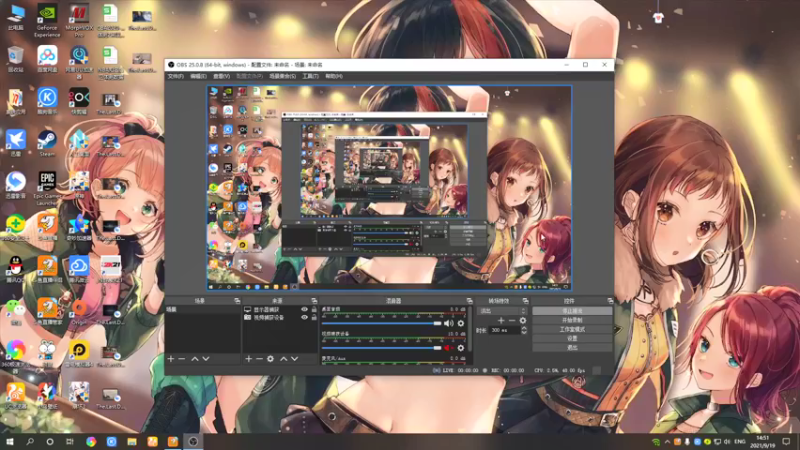
Task: Move the selected source up
Action: 284,359
